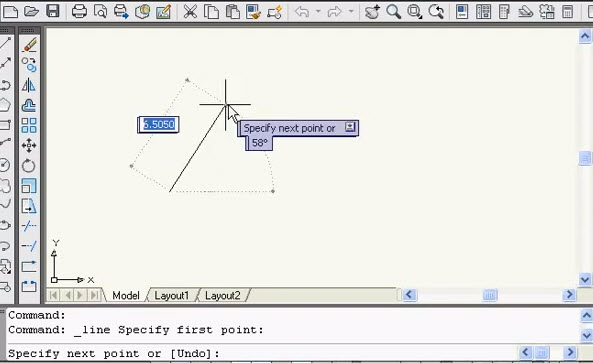Click the image-with-pencil markup icon

tap(163, 11)
